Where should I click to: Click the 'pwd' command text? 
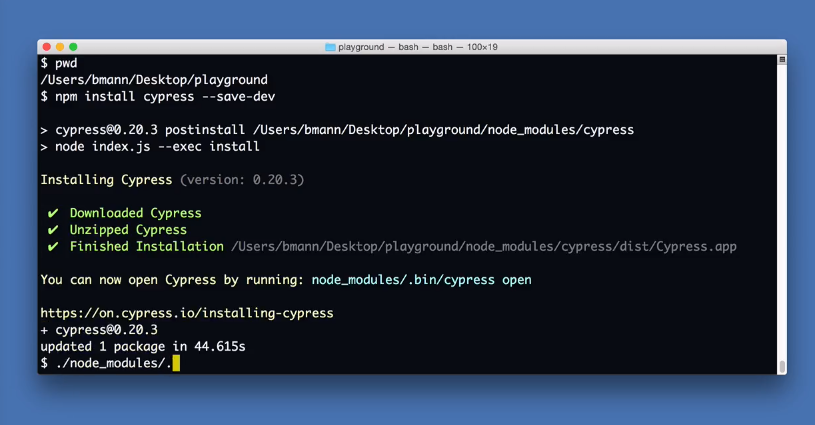[66, 63]
